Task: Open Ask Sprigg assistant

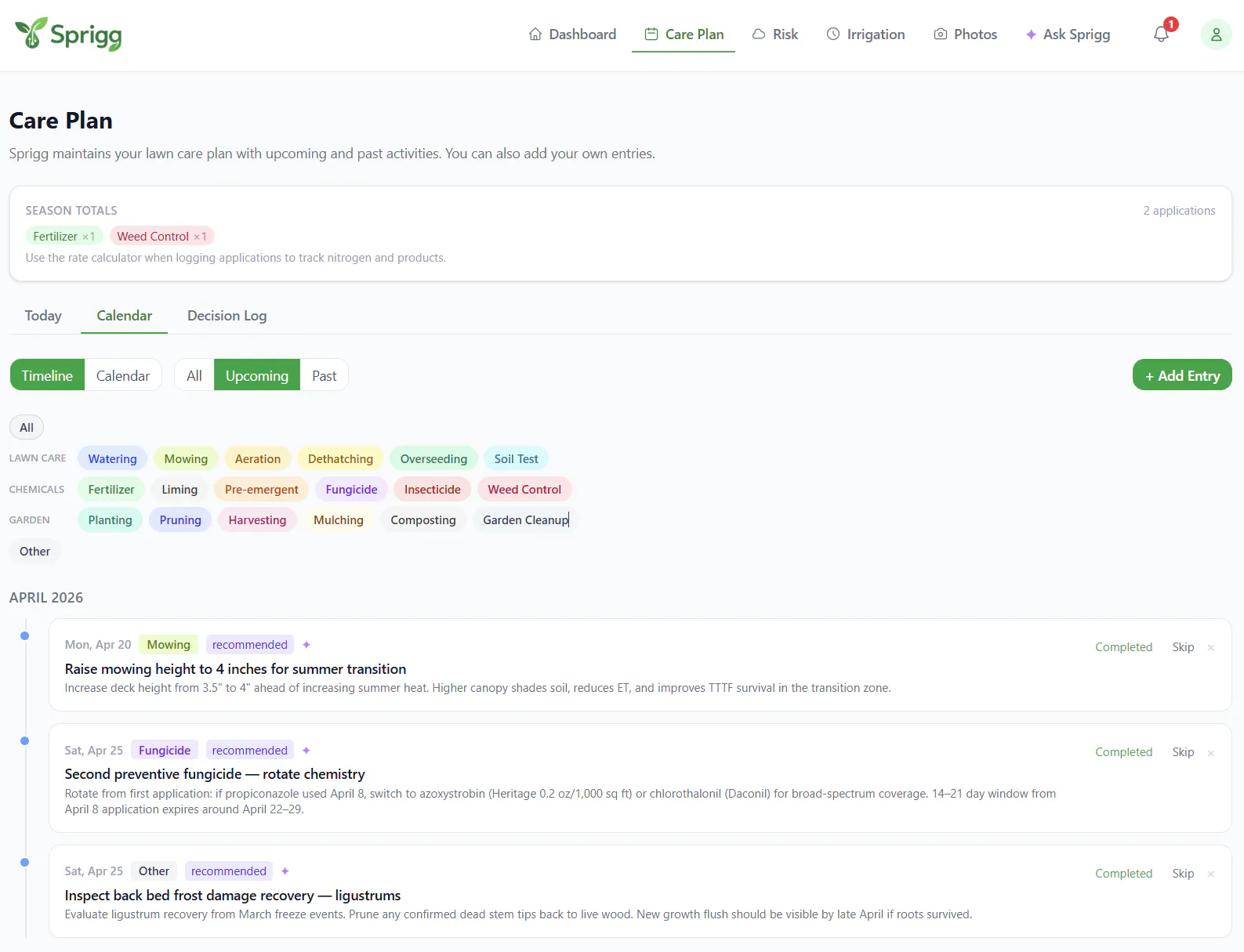Action: pyautogui.click(x=1068, y=34)
